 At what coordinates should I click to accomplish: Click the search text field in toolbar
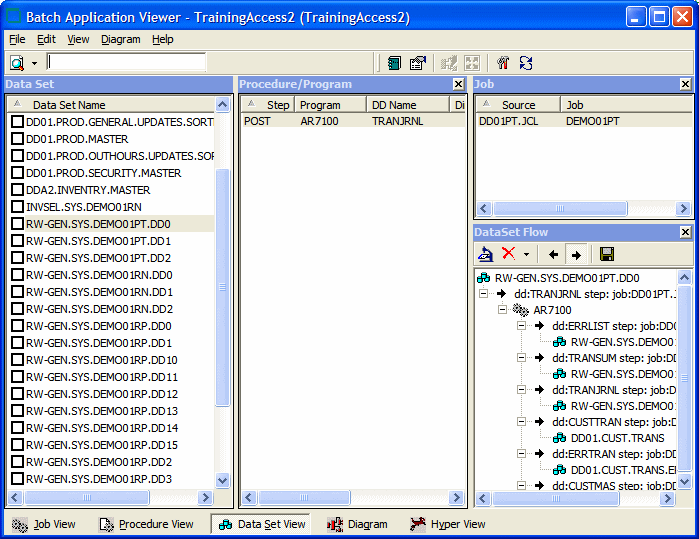[126, 62]
